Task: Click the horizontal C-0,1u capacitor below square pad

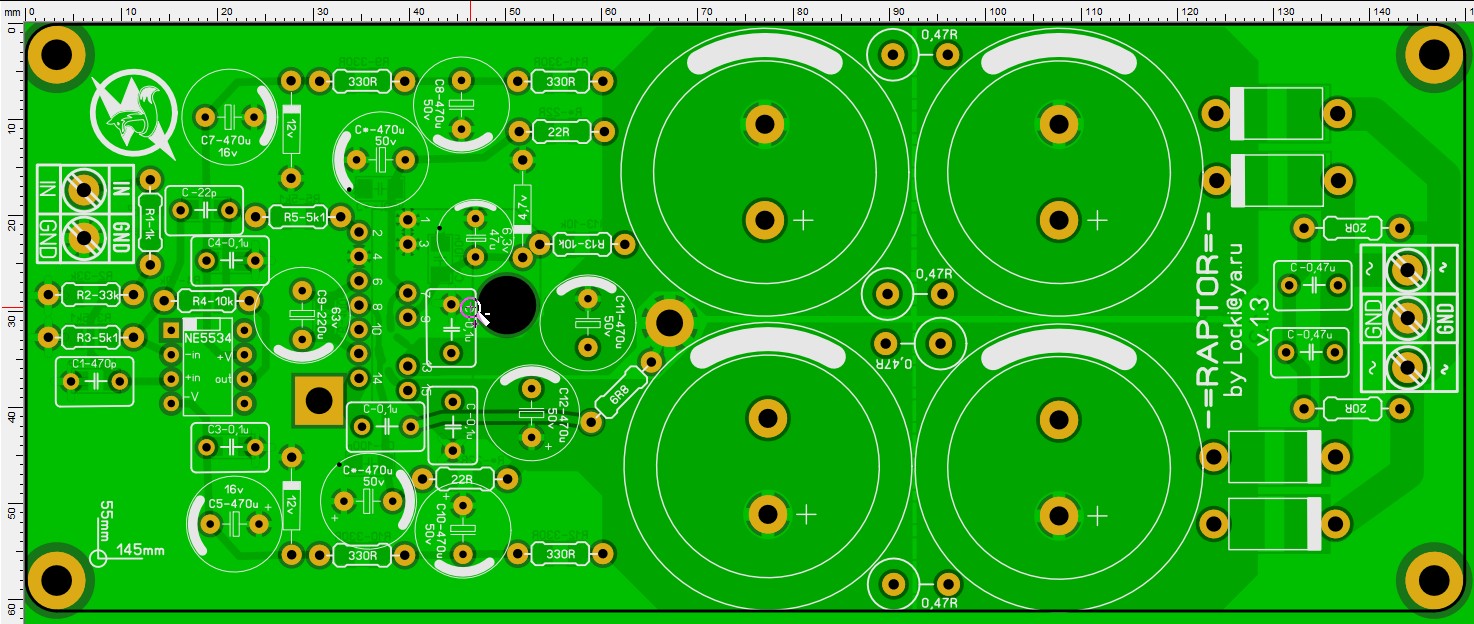Action: [385, 425]
